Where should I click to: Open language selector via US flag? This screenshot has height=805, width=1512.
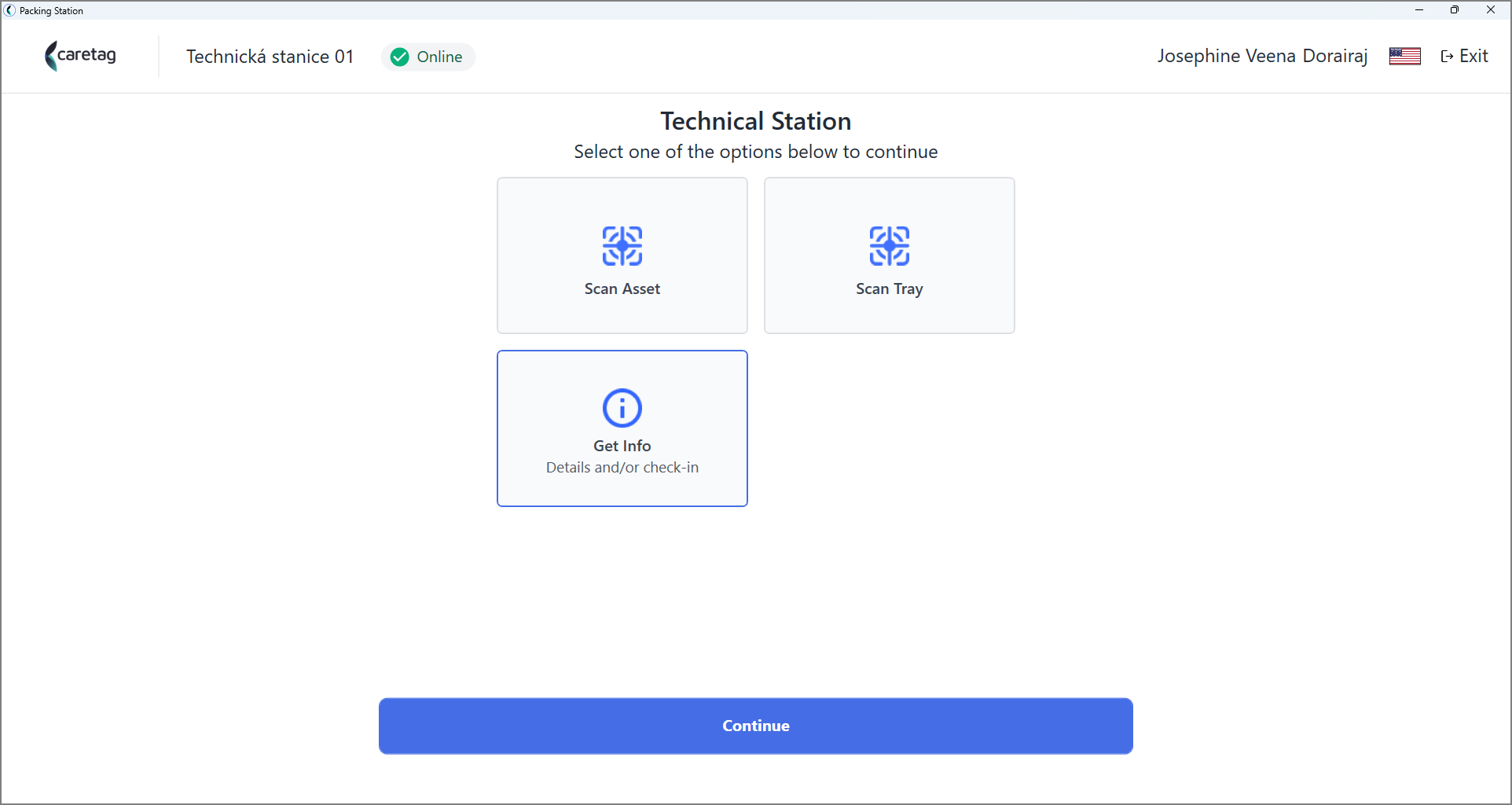(x=1404, y=56)
